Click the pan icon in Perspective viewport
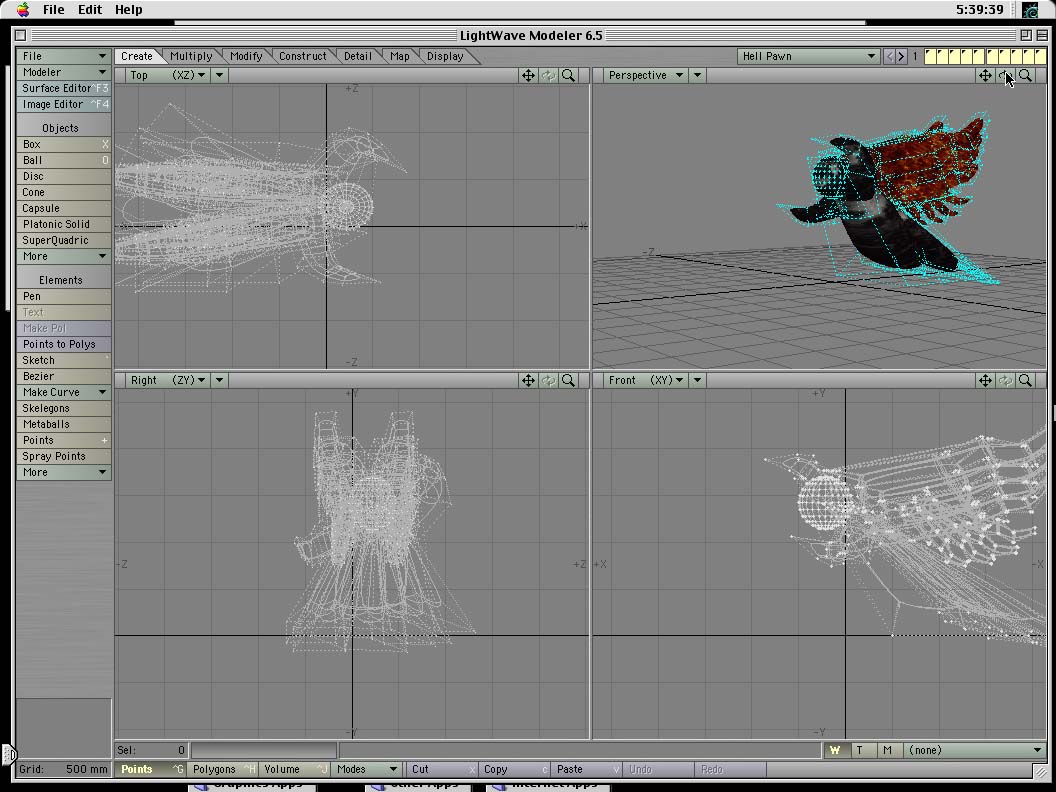The height and width of the screenshot is (792, 1056). tap(985, 75)
